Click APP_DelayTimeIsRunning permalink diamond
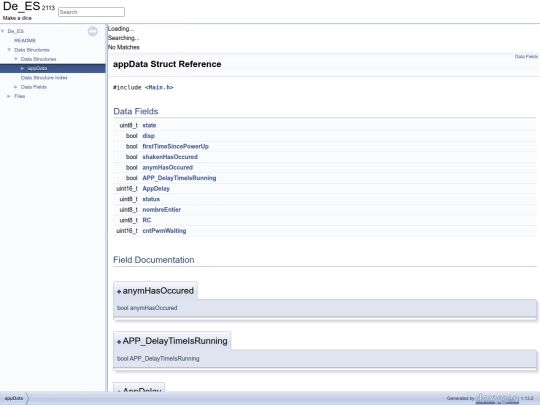The width and height of the screenshot is (540, 405). tap(119, 342)
